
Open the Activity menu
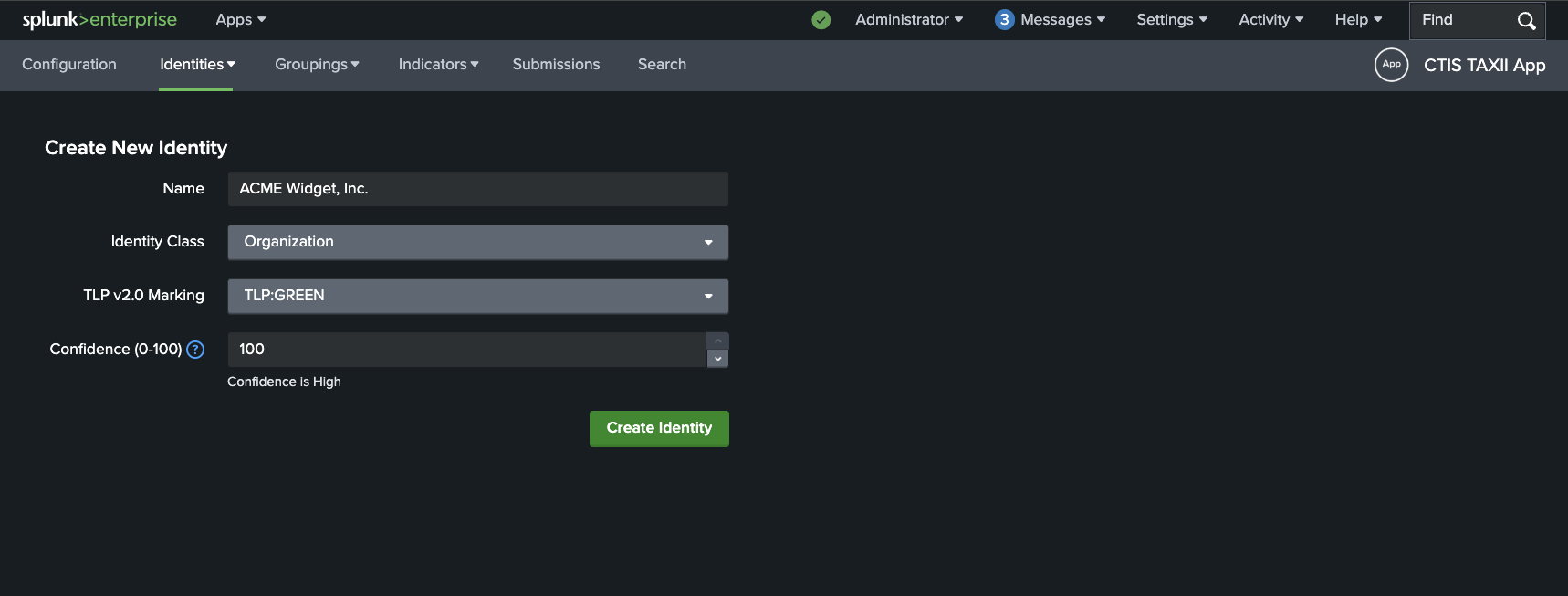click(x=1270, y=20)
